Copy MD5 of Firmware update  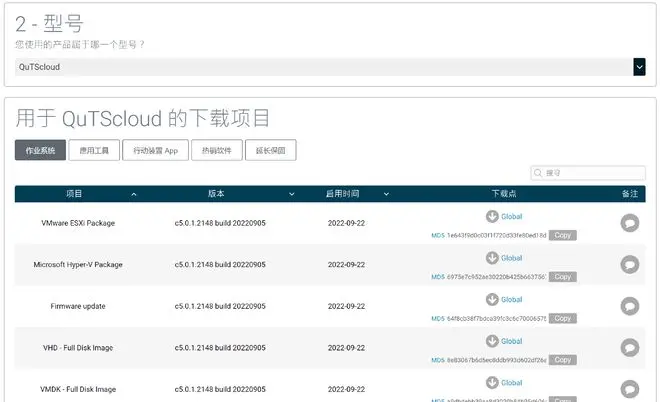(x=563, y=319)
